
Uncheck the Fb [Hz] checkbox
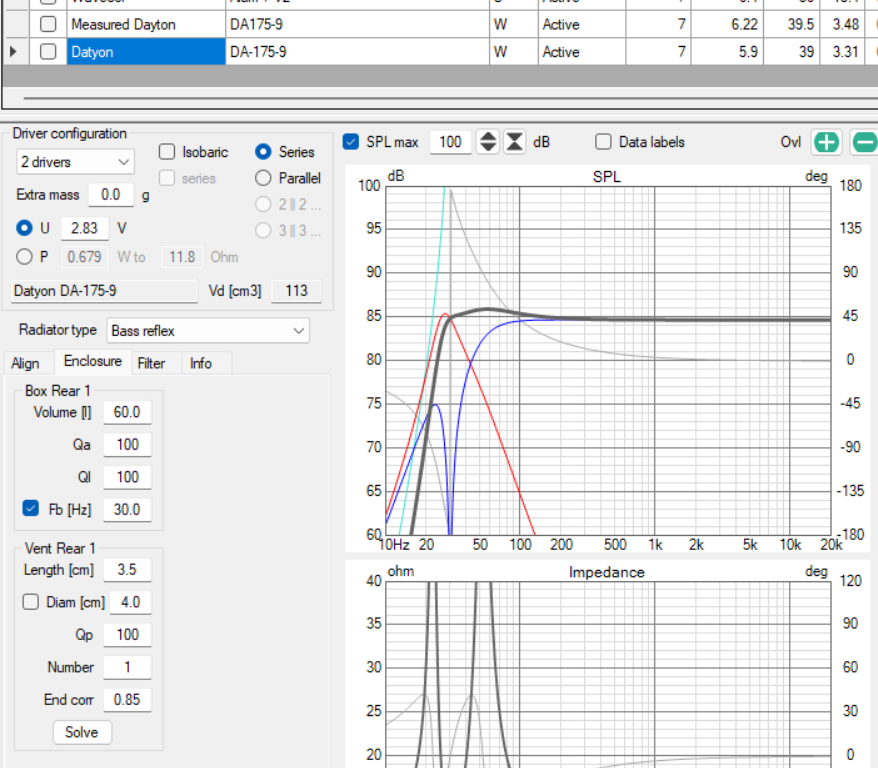tap(31, 508)
